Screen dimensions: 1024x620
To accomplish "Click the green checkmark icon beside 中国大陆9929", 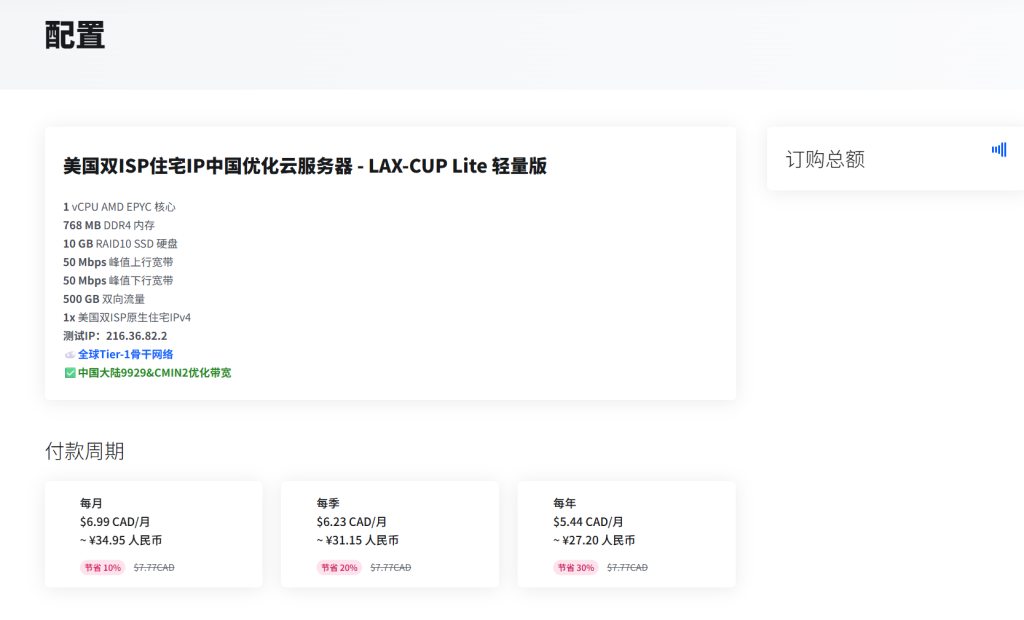I will (x=69, y=373).
